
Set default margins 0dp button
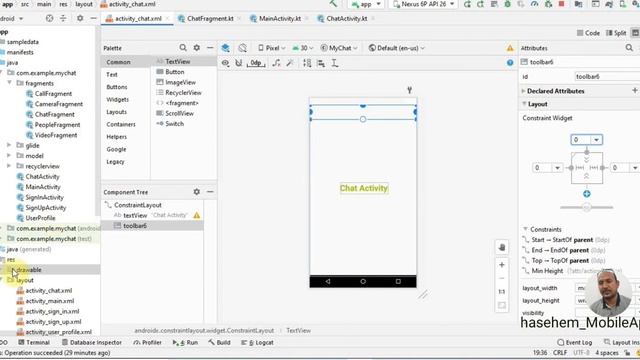pyautogui.click(x=256, y=63)
